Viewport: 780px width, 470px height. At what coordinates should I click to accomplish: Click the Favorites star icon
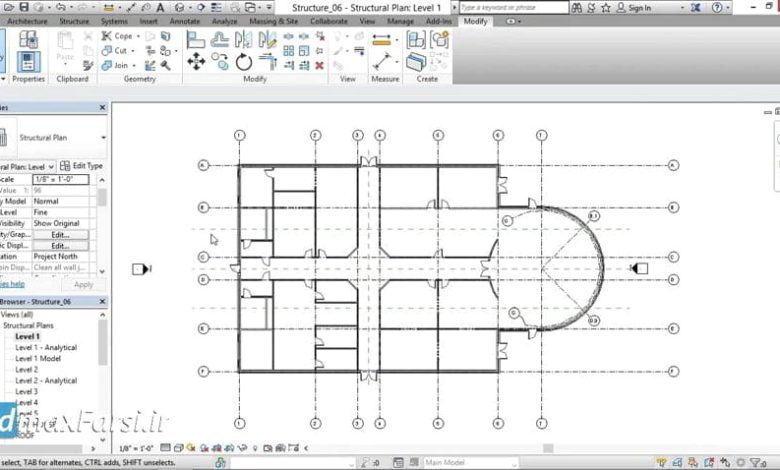pos(605,7)
